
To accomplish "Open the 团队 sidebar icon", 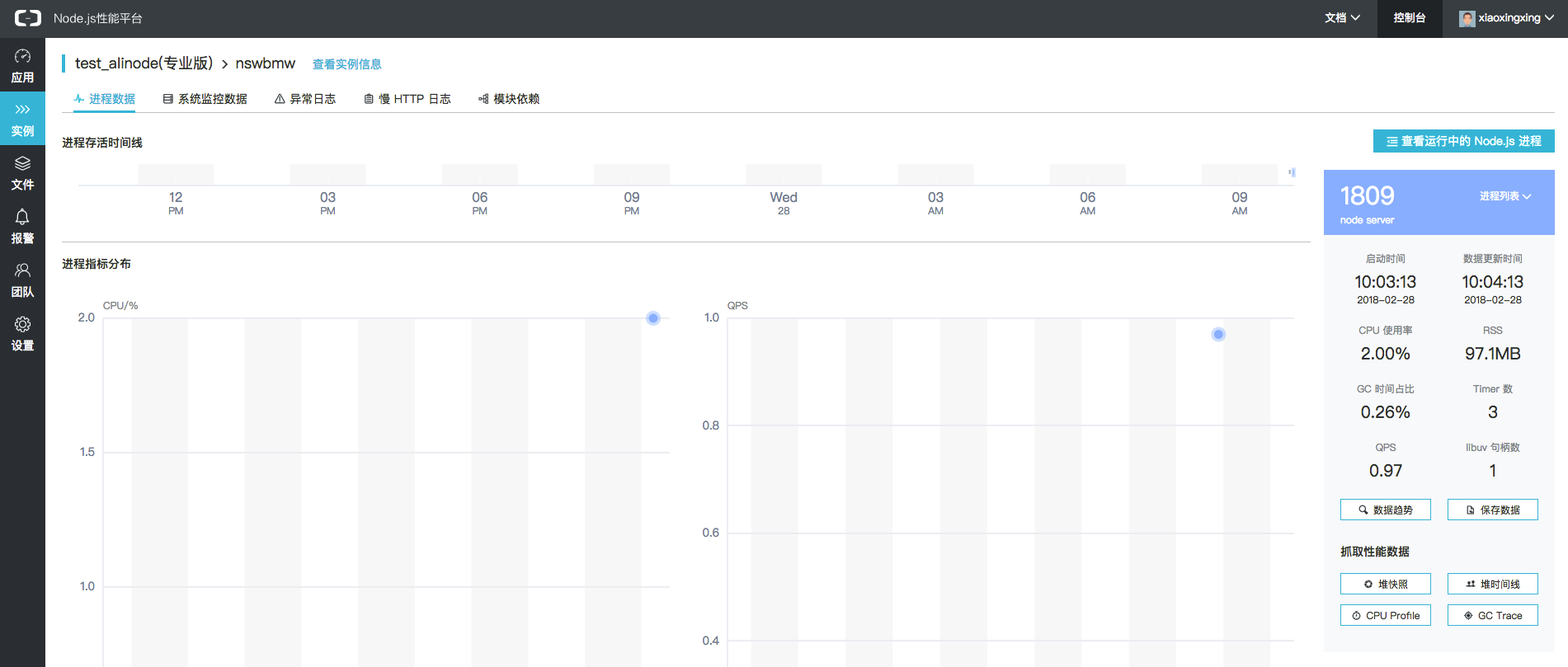I will point(22,280).
